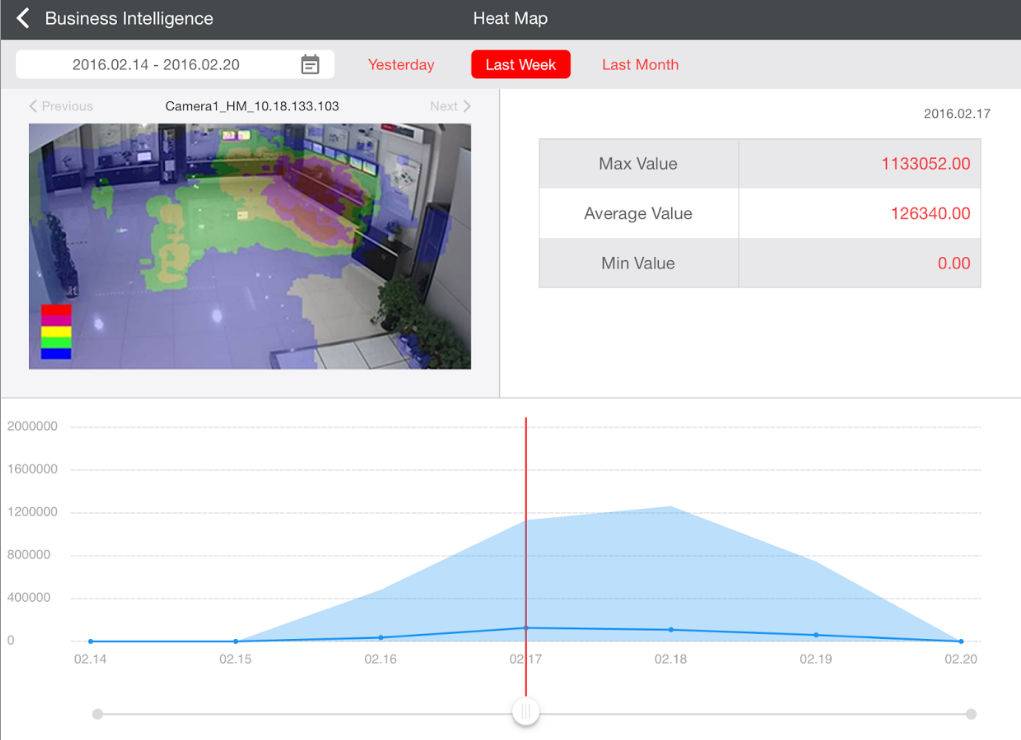Click the blue swatch in legend
Image resolution: width=1021 pixels, height=740 pixels.
pyautogui.click(x=56, y=353)
